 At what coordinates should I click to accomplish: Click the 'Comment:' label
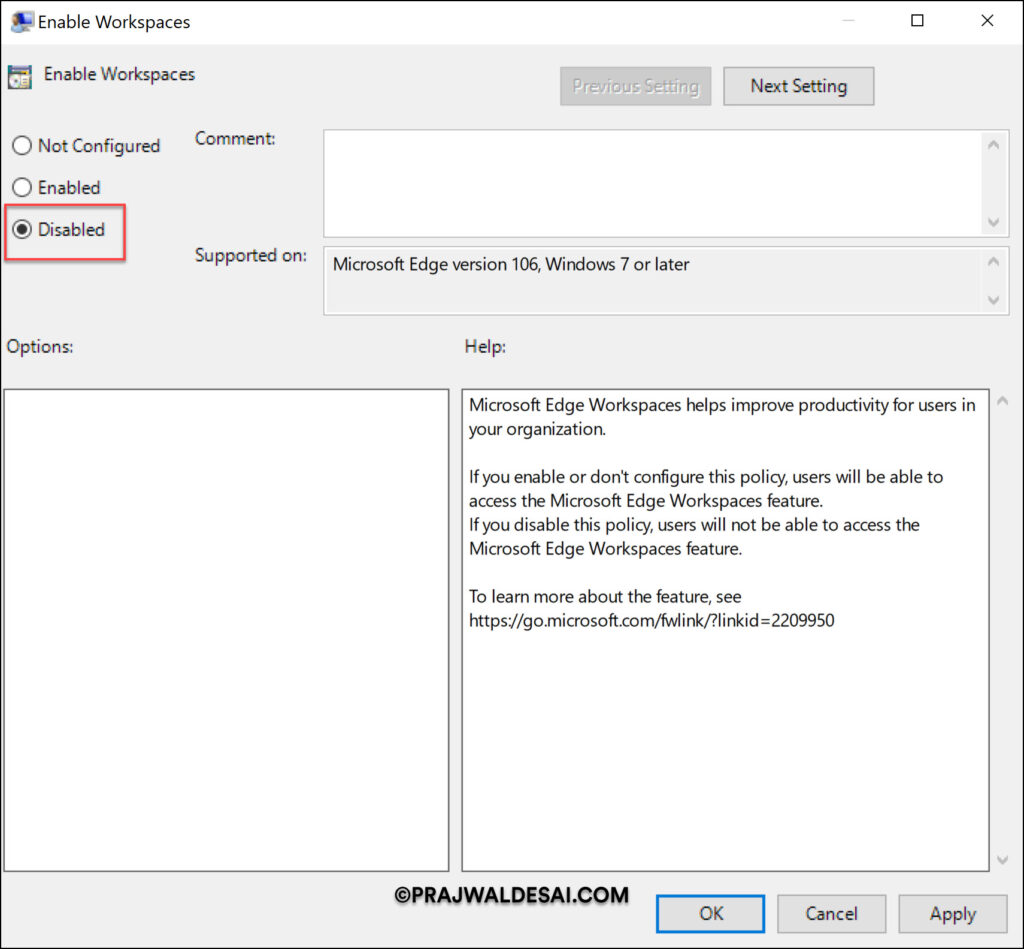point(235,138)
